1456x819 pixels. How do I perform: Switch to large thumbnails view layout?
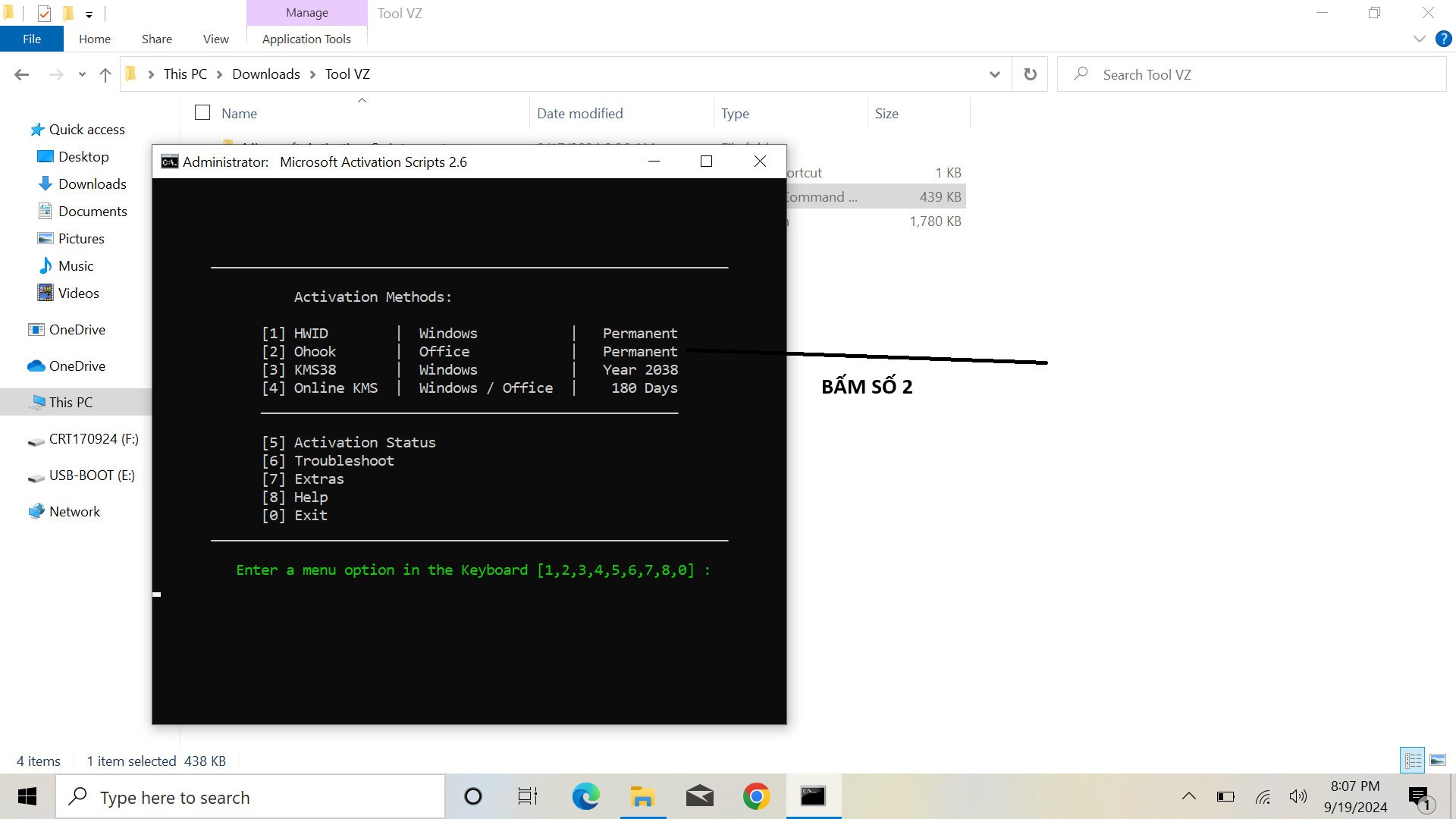(1438, 761)
